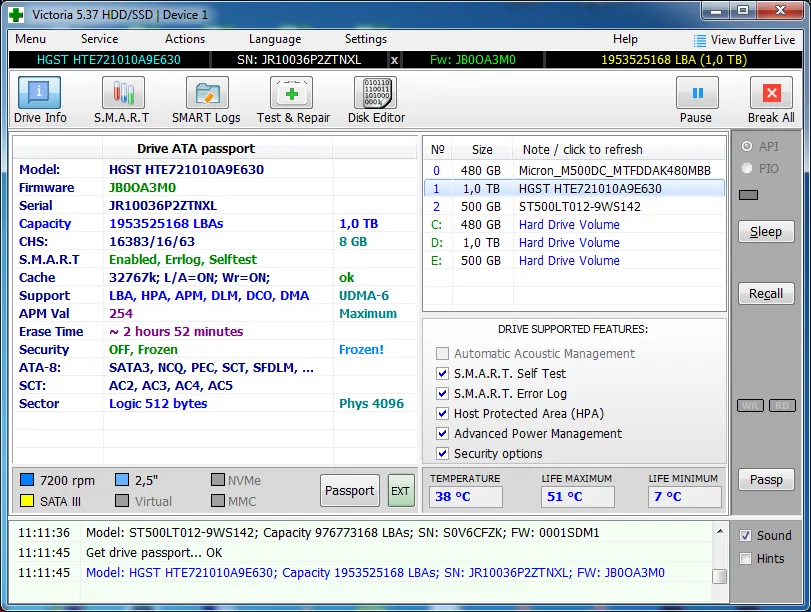Click the LIFE MAXIMUM 51 °C field
The height and width of the screenshot is (612, 811).
point(578,497)
